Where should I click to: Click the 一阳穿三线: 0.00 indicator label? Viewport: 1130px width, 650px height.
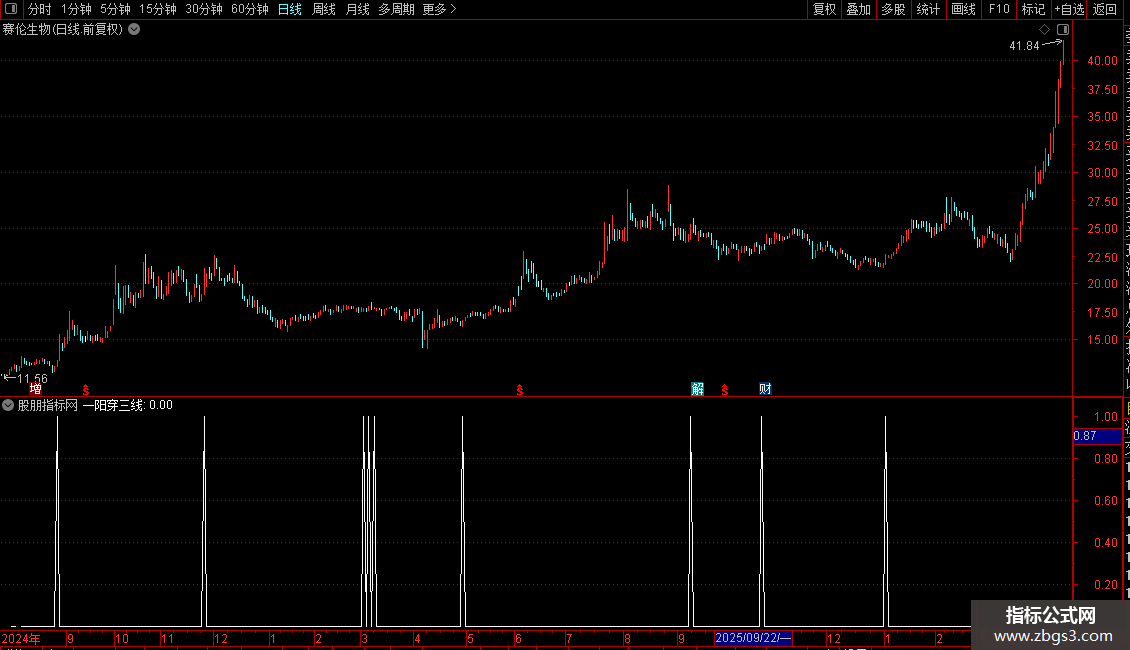point(128,405)
